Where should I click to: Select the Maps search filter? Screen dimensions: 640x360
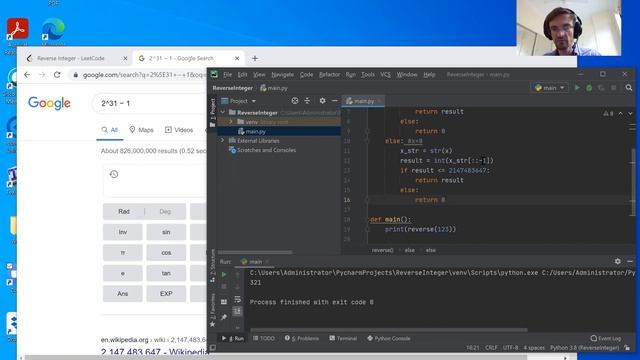142,130
